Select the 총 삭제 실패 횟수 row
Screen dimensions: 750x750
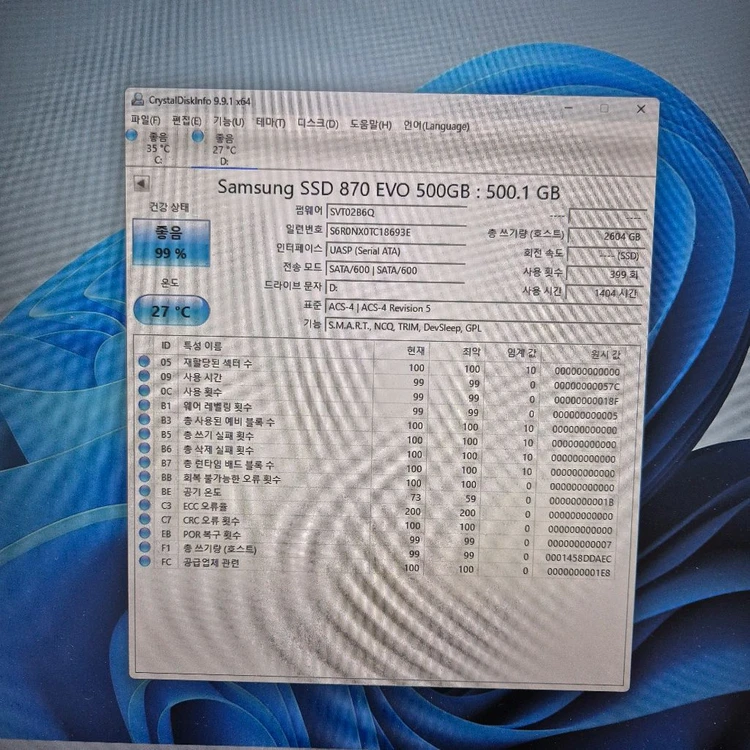click(376, 452)
